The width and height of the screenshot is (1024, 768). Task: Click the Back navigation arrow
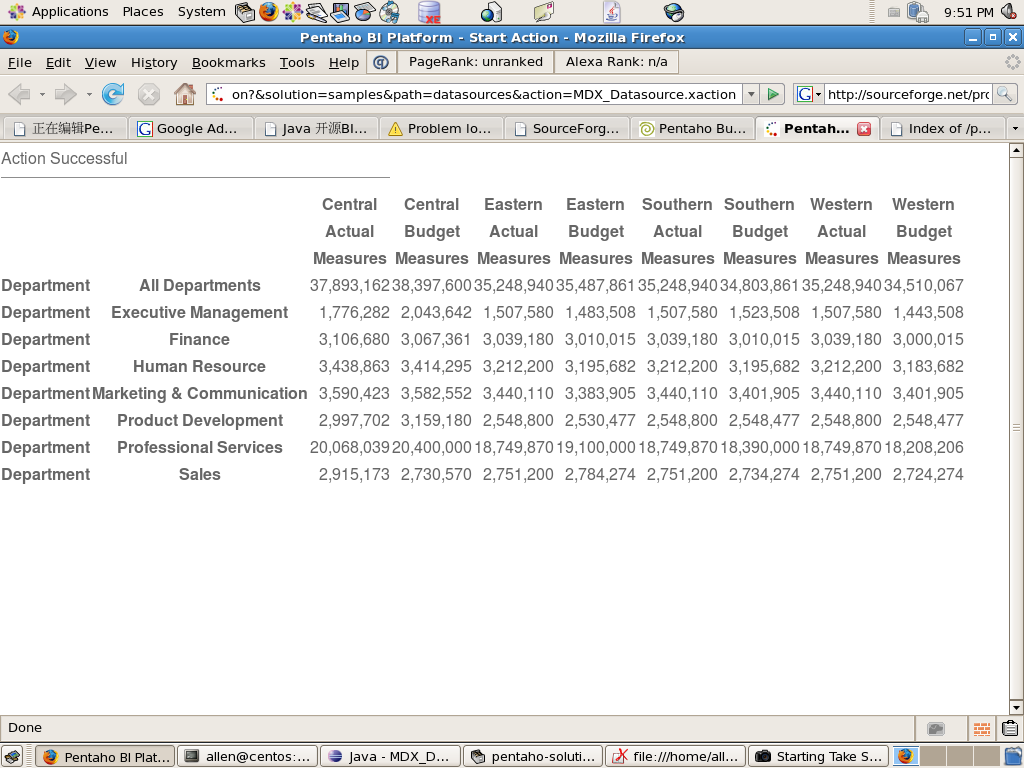pos(19,94)
